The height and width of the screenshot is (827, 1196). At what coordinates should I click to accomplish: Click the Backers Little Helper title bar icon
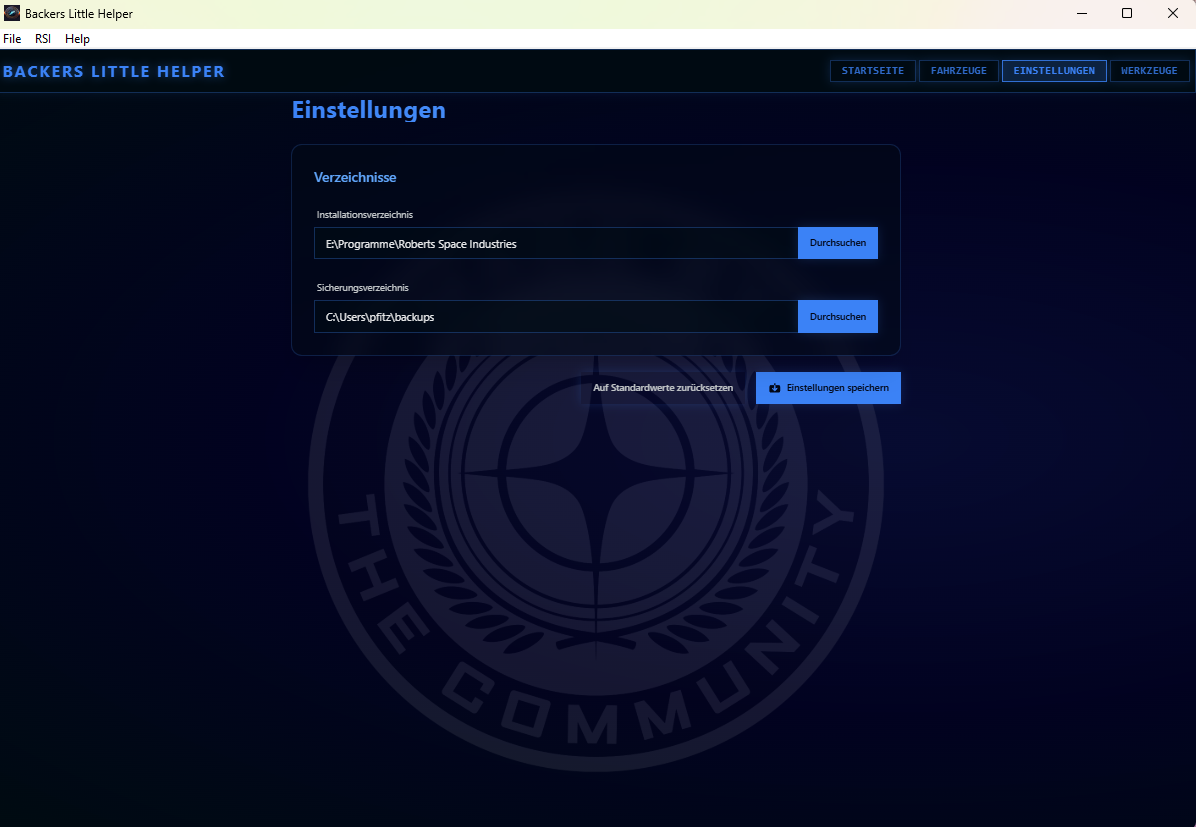click(x=12, y=13)
